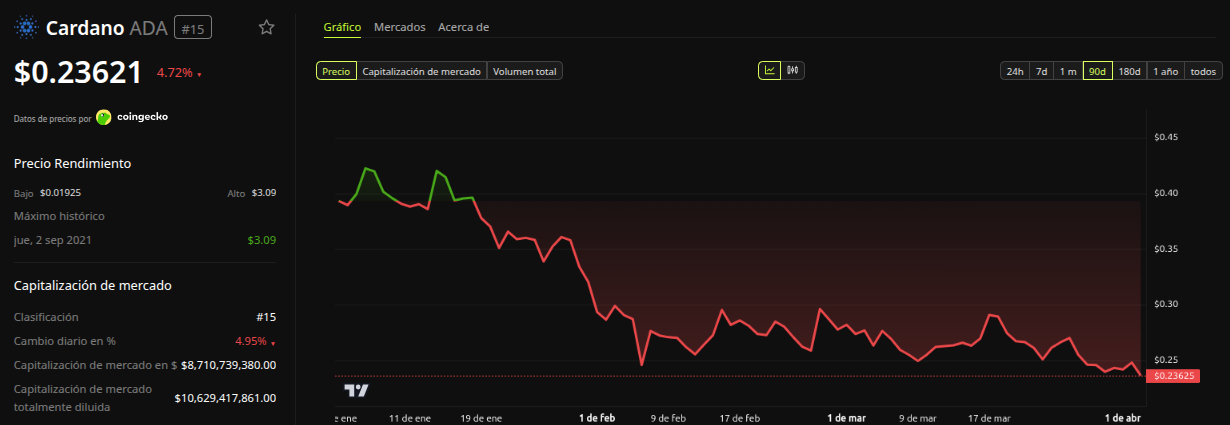Add Cardano to favorites with star icon

click(266, 28)
